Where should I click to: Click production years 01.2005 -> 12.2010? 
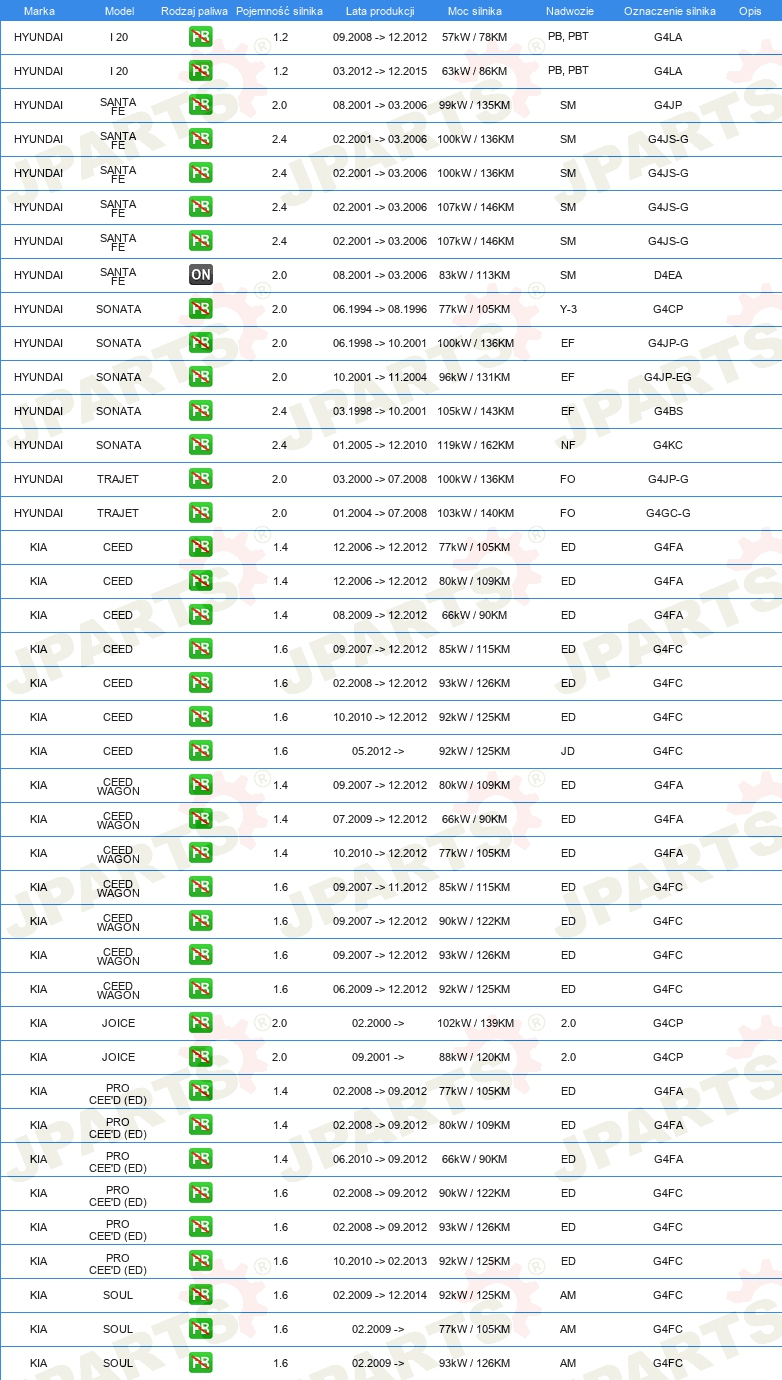(x=380, y=445)
